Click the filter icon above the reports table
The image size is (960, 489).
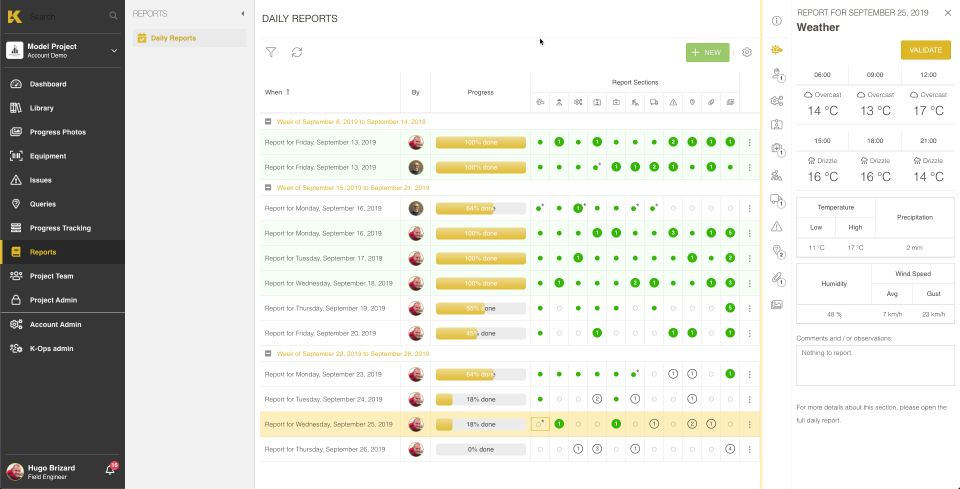pyautogui.click(x=271, y=52)
